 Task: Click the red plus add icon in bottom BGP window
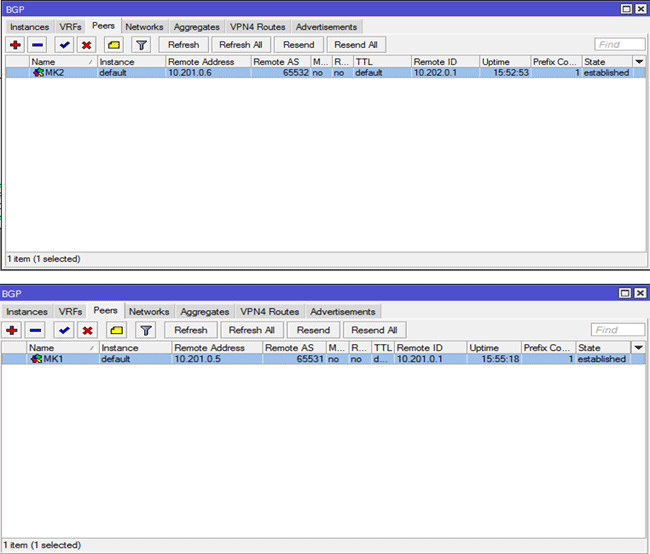(x=14, y=330)
